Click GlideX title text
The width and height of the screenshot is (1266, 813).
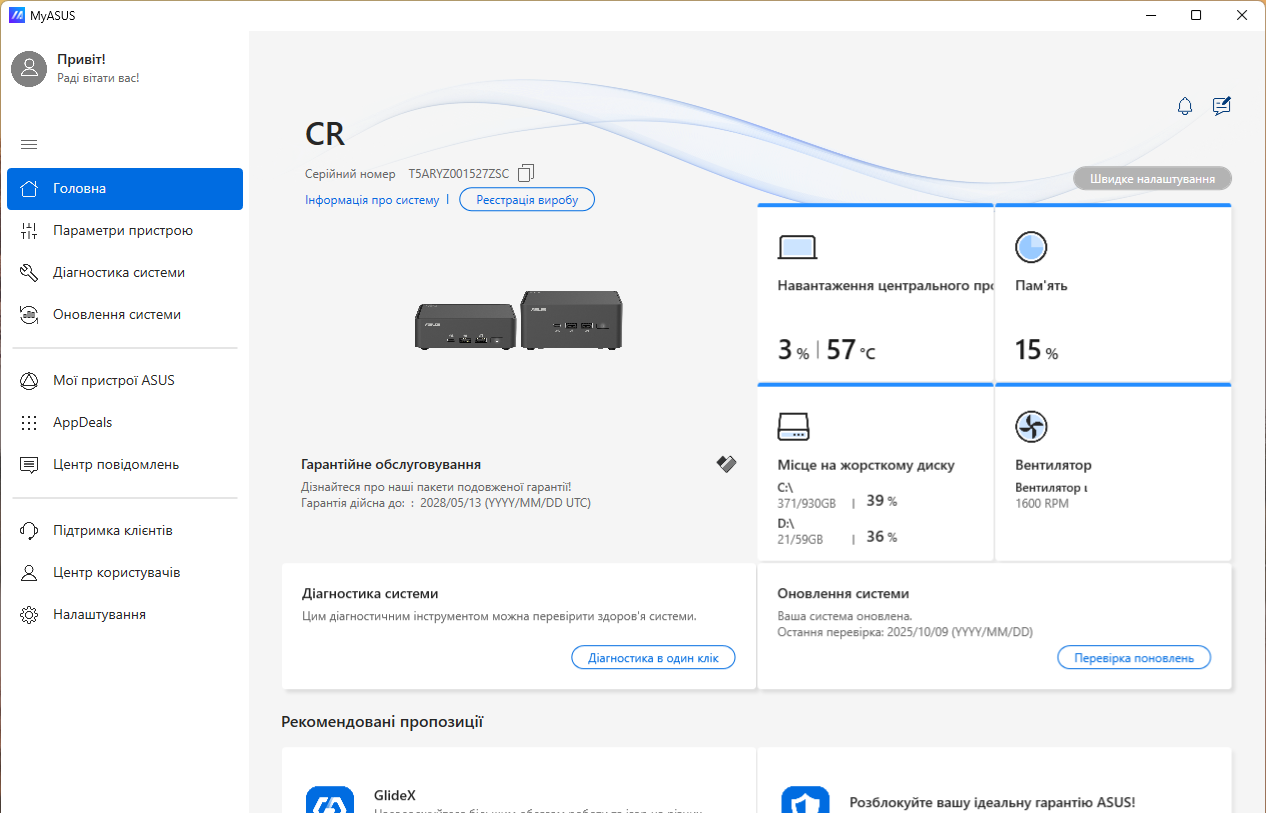click(395, 796)
